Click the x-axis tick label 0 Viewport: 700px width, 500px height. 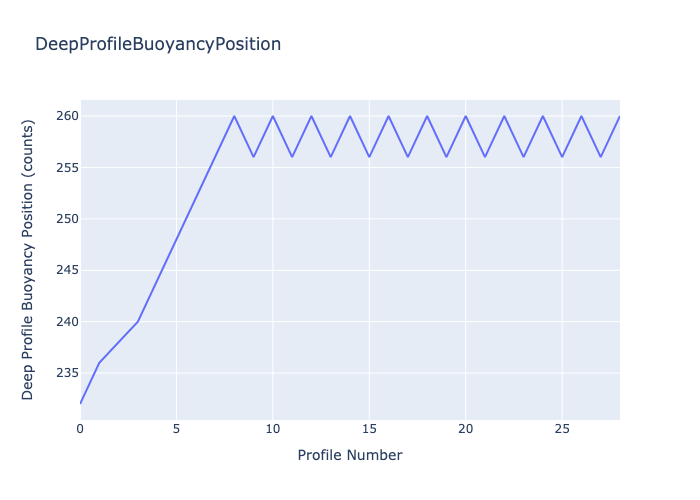[x=80, y=429]
